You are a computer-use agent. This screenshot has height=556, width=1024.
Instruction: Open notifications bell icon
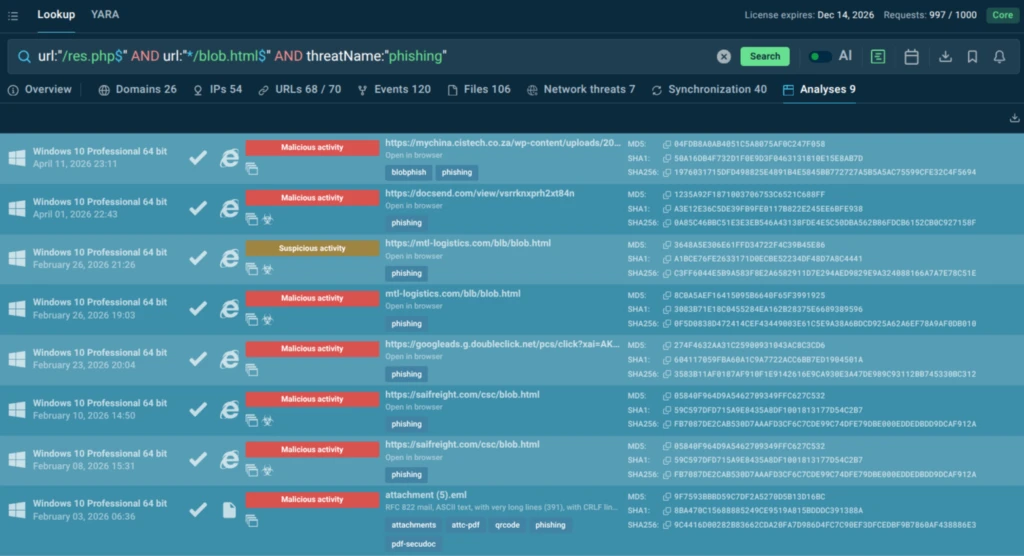pos(999,57)
